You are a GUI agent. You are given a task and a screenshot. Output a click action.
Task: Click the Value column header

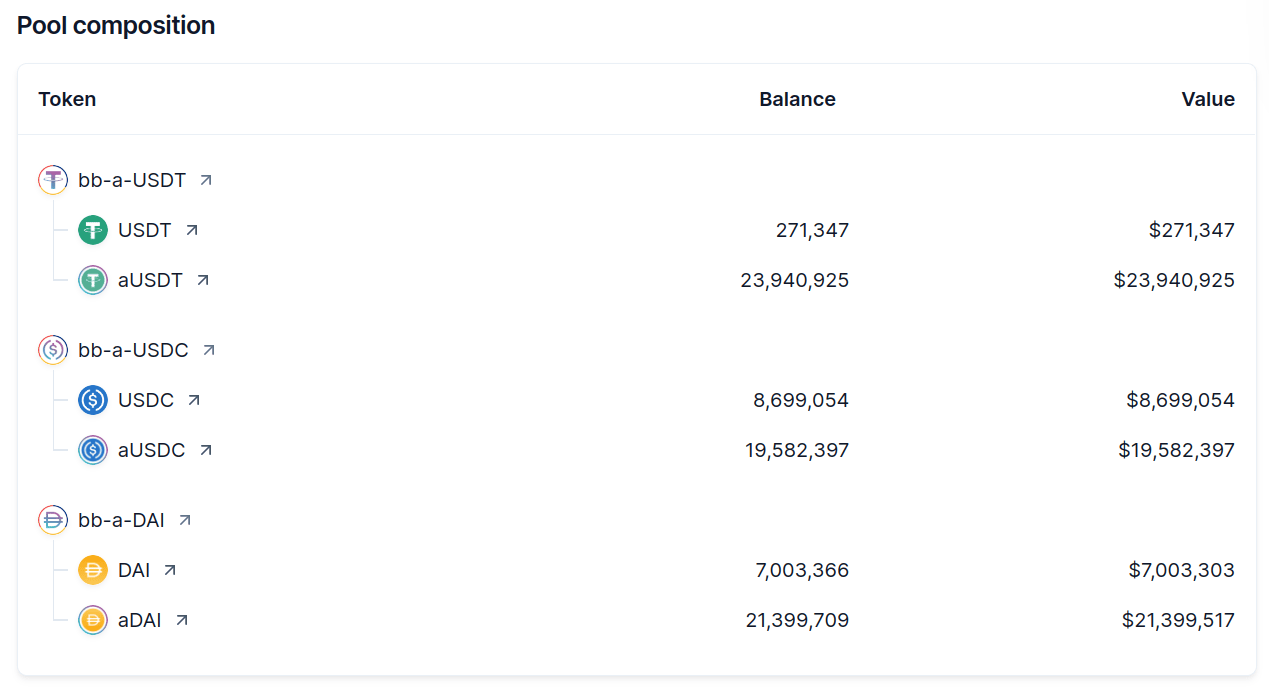1208,99
